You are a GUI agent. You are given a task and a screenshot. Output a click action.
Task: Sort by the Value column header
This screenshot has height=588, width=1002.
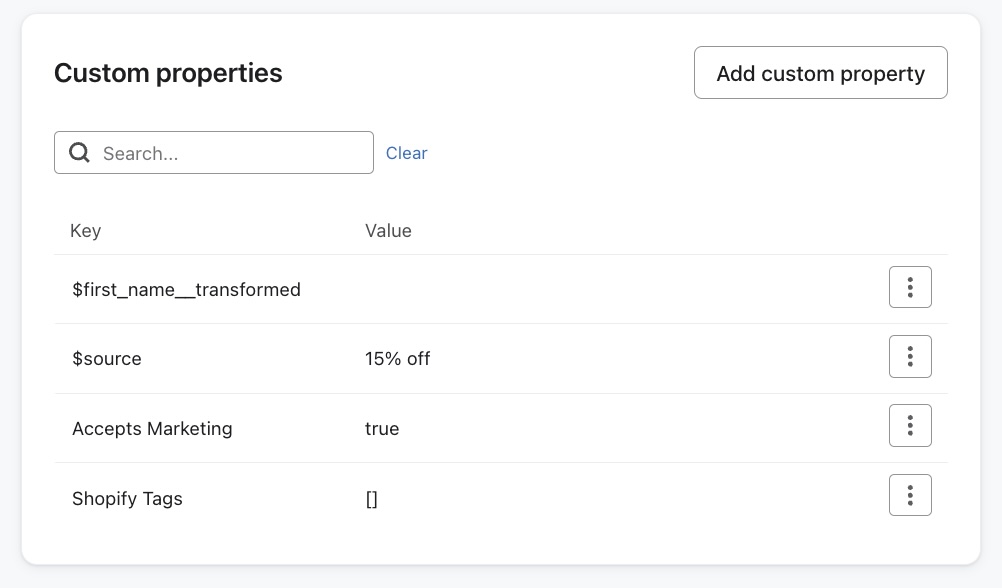[388, 231]
